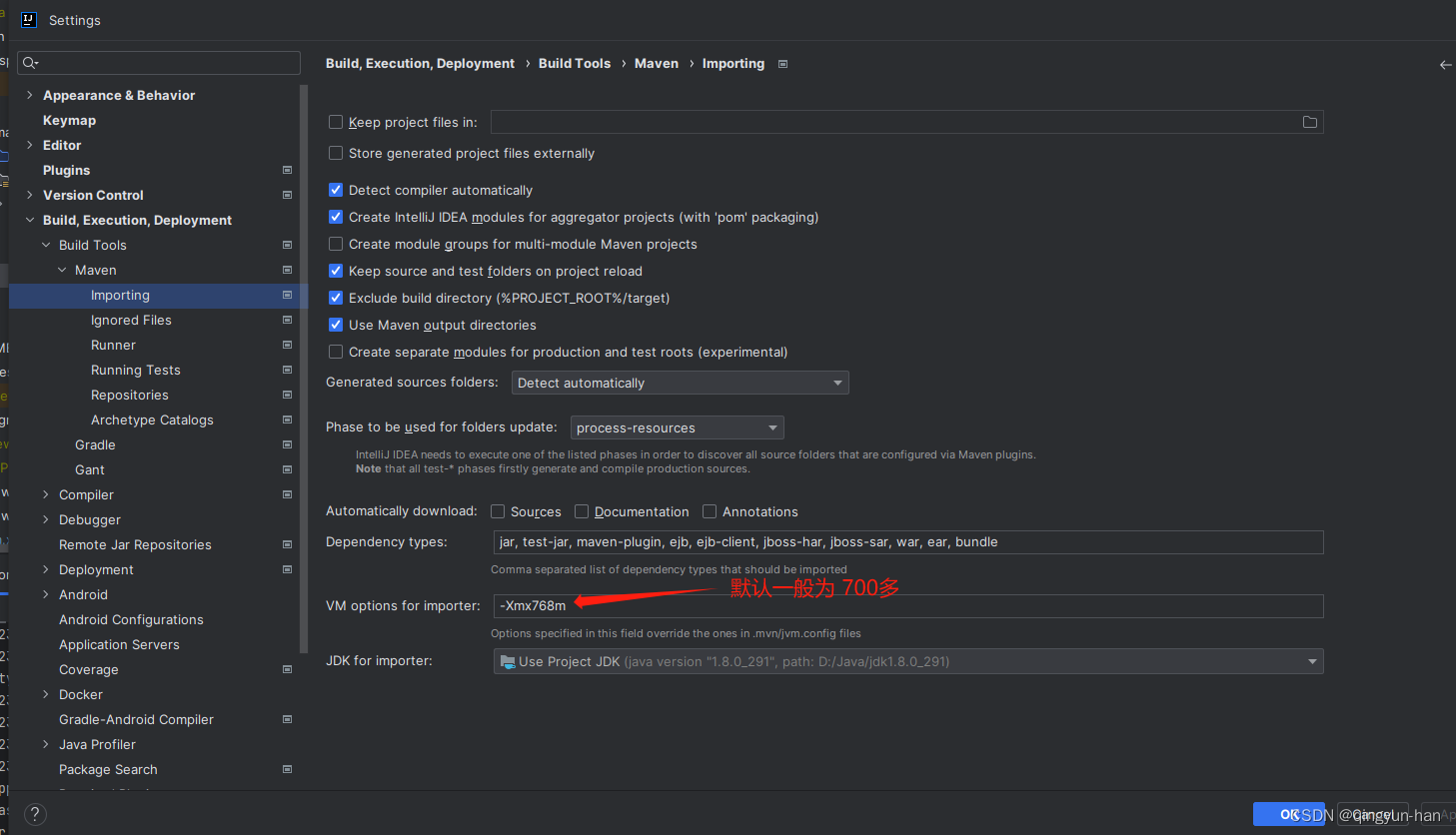This screenshot has width=1456, height=835.
Task: Click Build Tools in the breadcrumb
Action: point(575,63)
